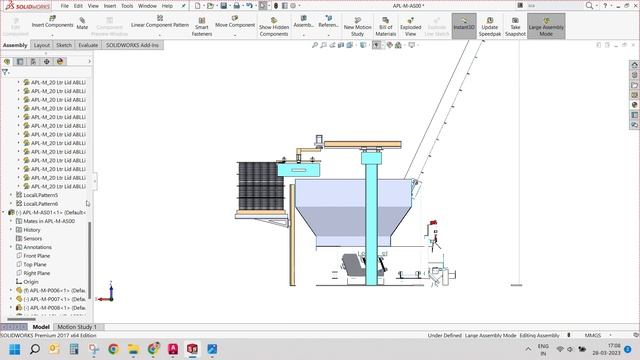Toggle Hide/Show Items in view toolbar
This screenshot has height=360, width=640.
pyautogui.click(x=376, y=45)
